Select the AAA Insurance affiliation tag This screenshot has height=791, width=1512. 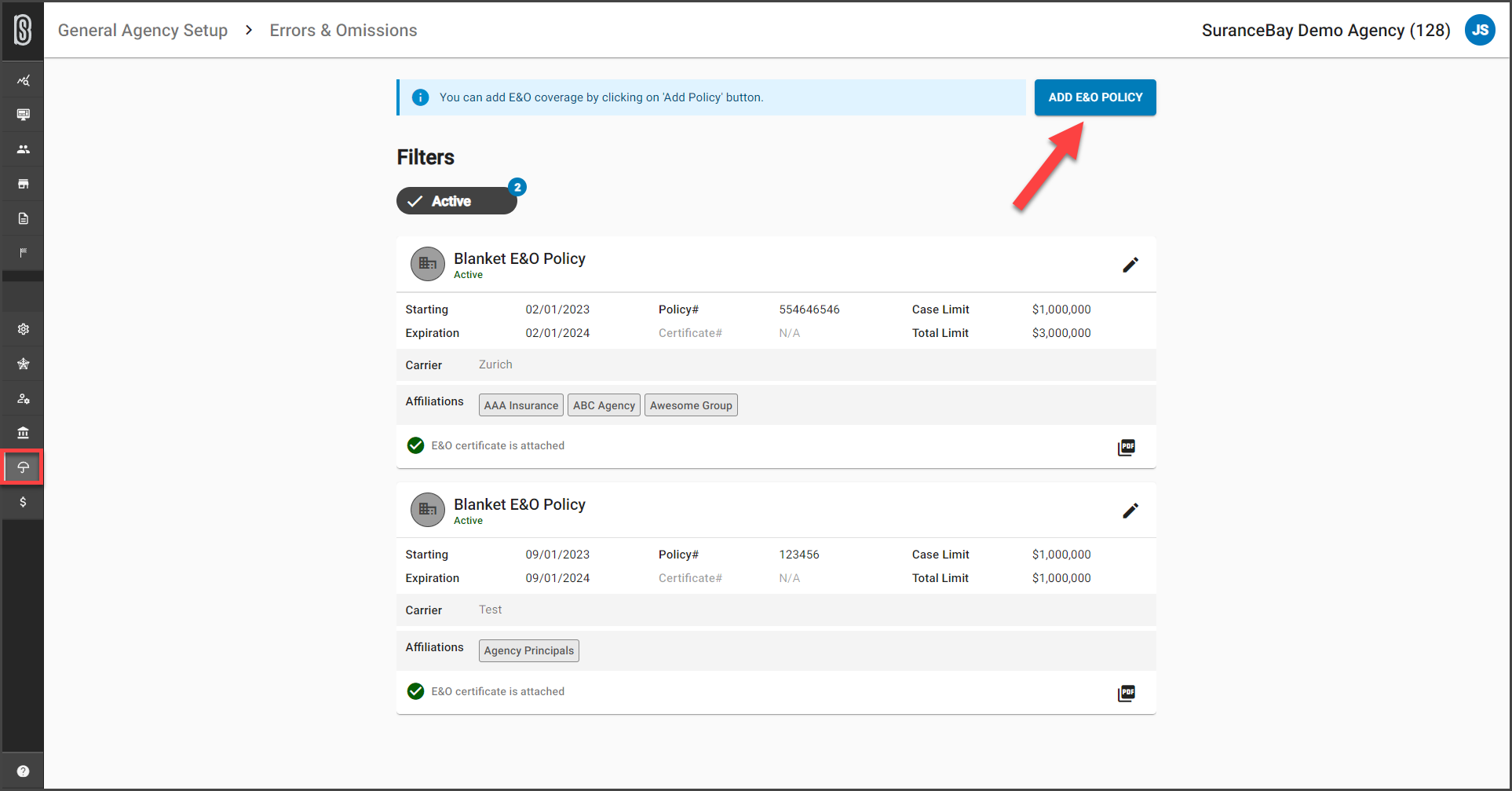pyautogui.click(x=521, y=405)
